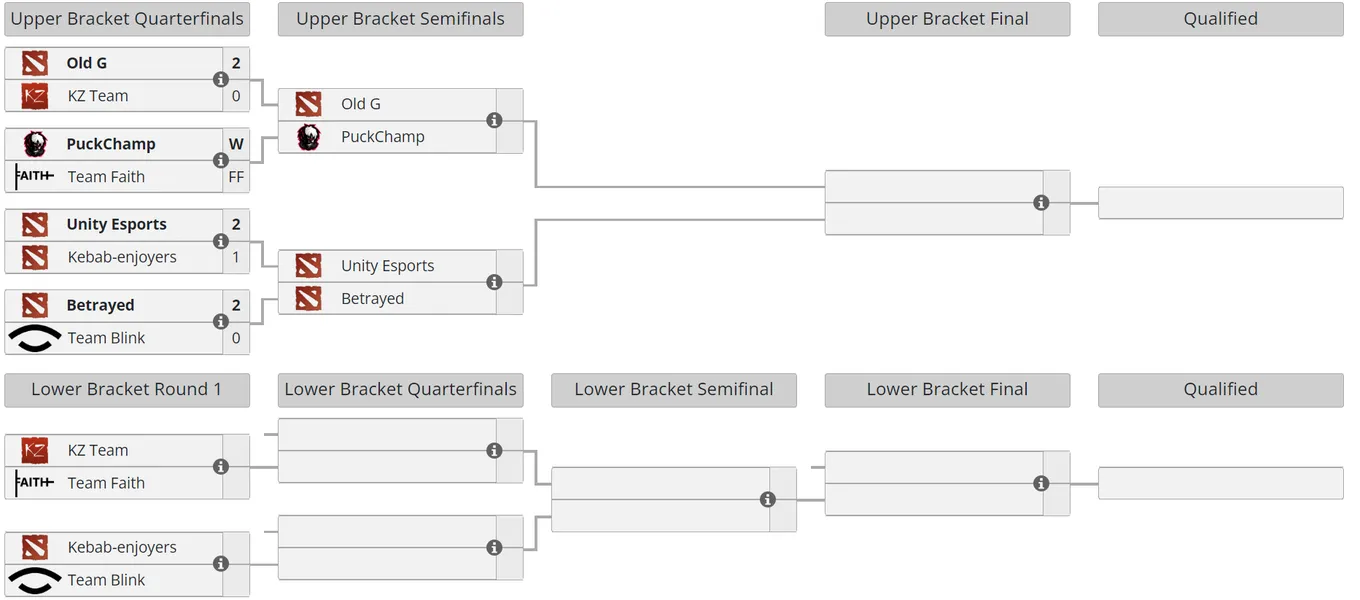The width and height of the screenshot is (1360, 600).
Task: Click the Team Blink logo in the upper quarterfinals
Action: click(35, 338)
